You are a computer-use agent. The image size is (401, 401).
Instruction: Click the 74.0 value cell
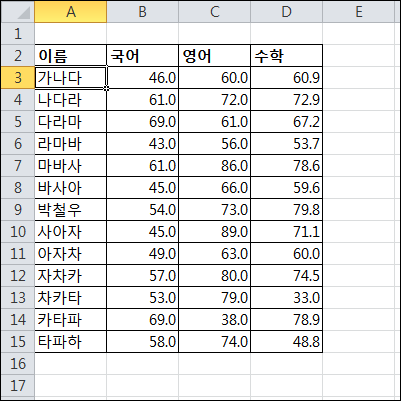pyautogui.click(x=215, y=342)
